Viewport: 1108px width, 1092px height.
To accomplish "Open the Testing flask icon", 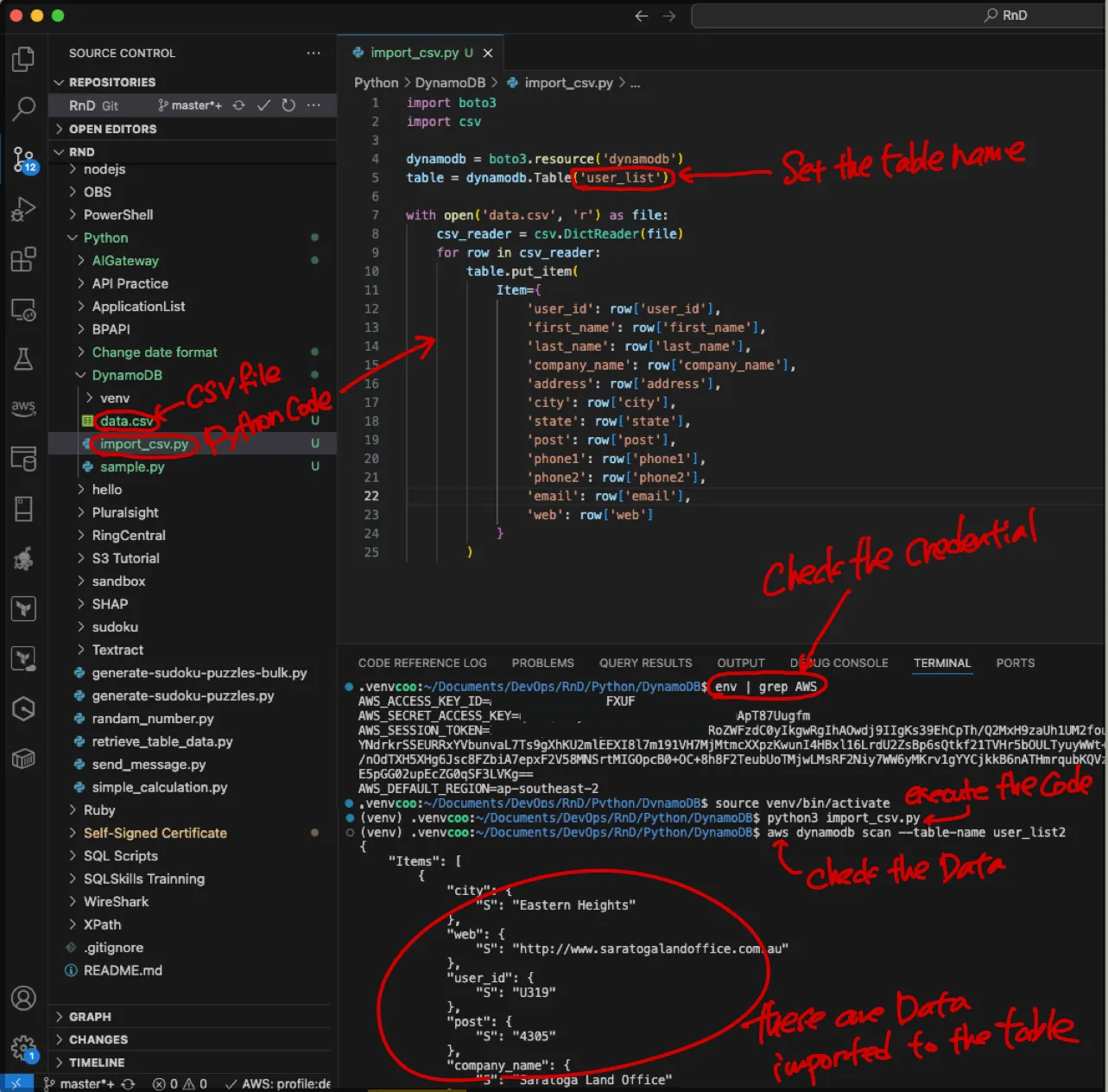I will 23,359.
